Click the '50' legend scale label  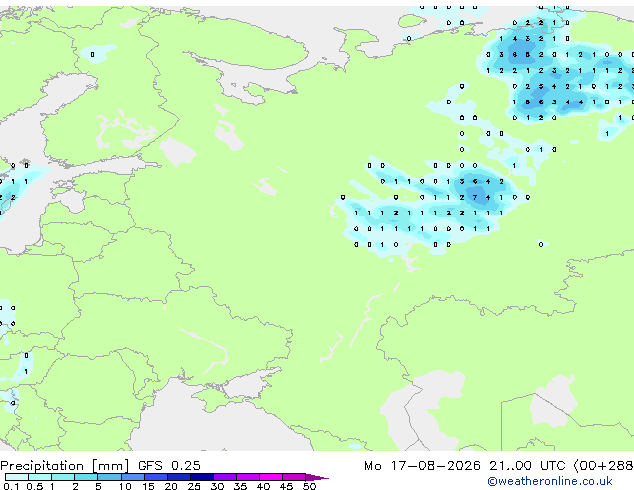(309, 486)
